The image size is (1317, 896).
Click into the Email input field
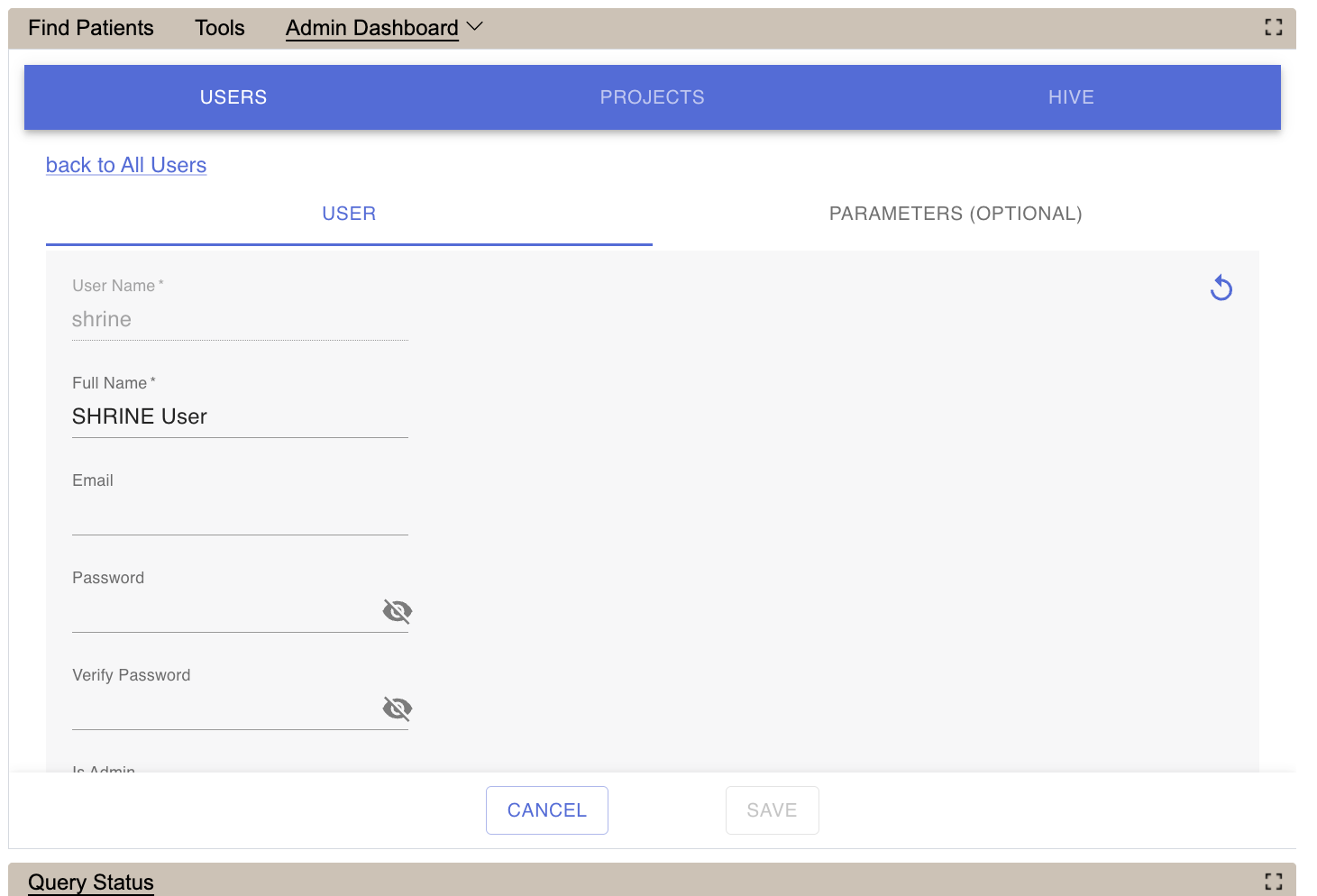click(x=240, y=515)
